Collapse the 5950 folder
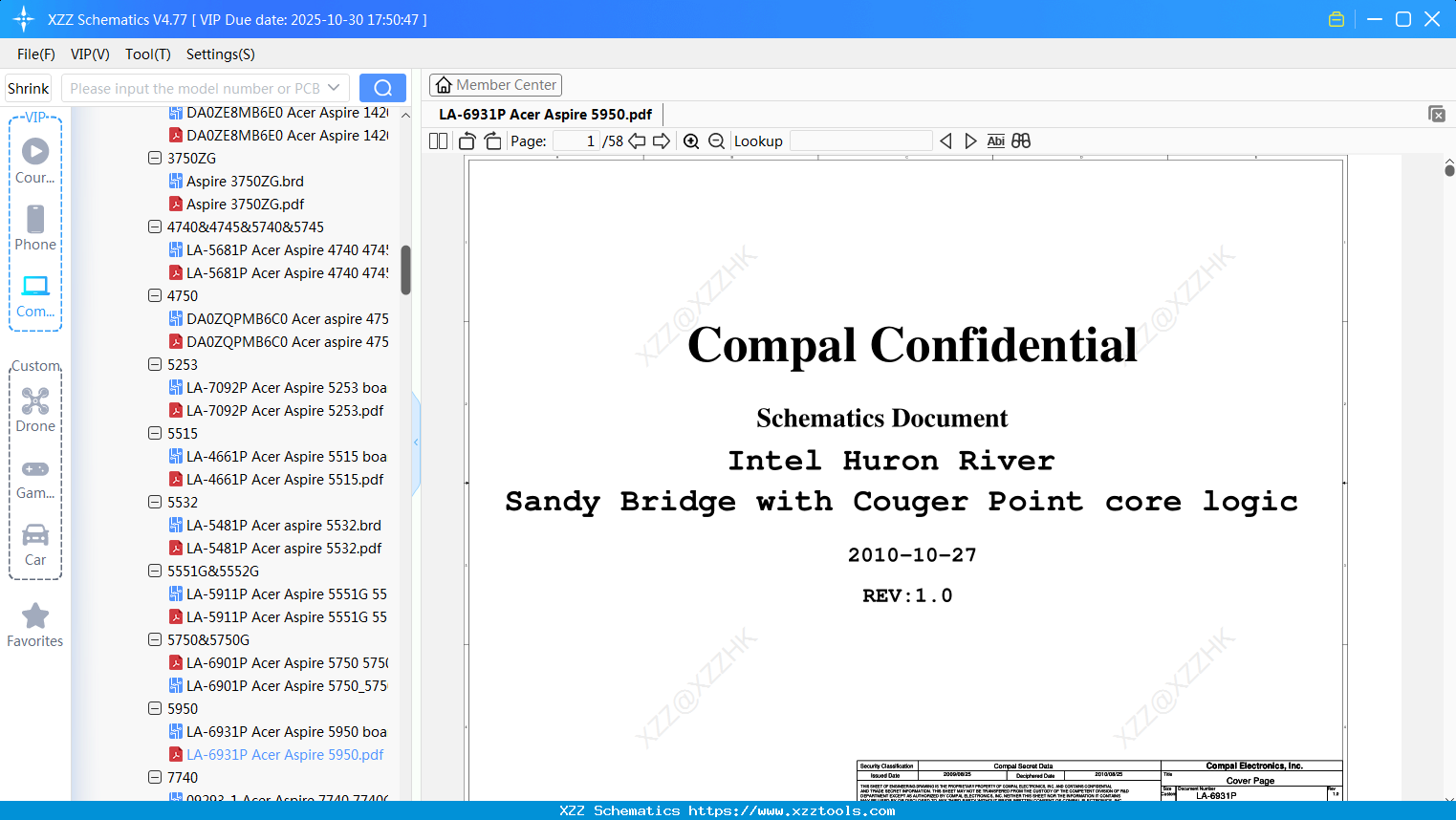The image size is (1456, 820). point(155,708)
